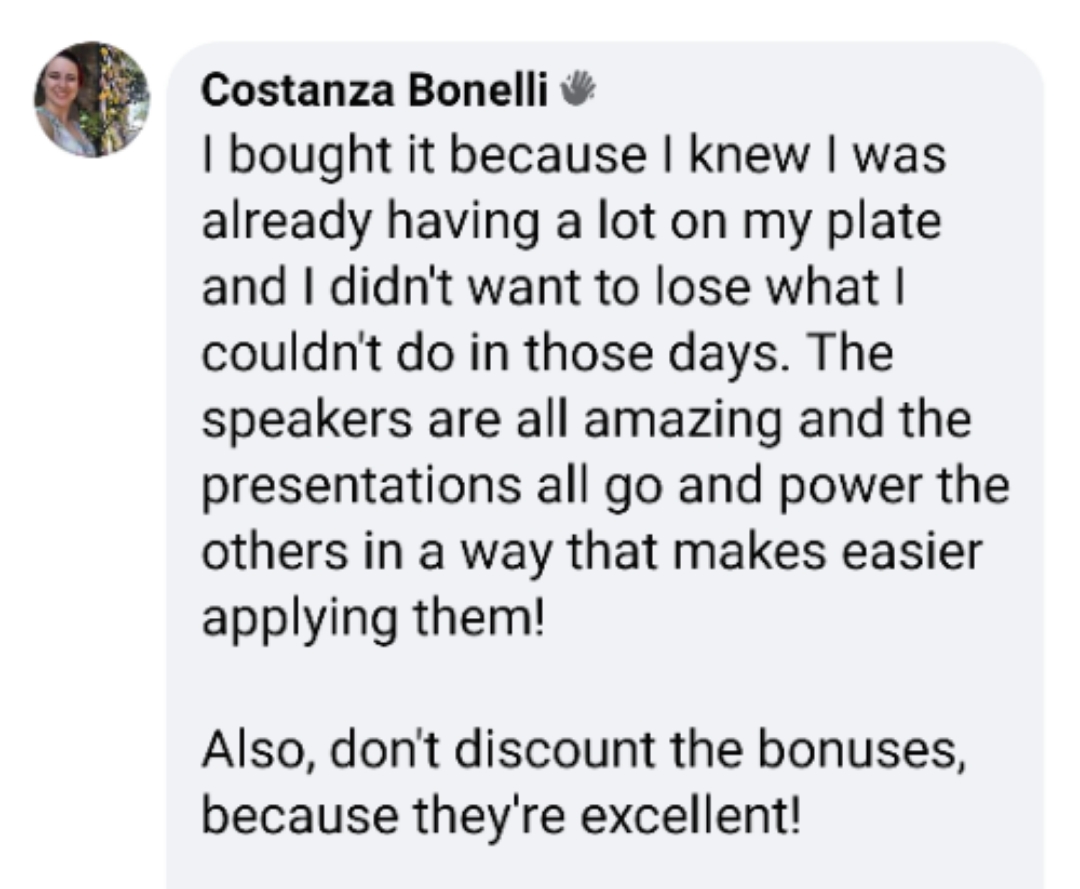Click the line starting "presentations all go"
The width and height of the screenshot is (1080, 889).
pyautogui.click(x=605, y=486)
